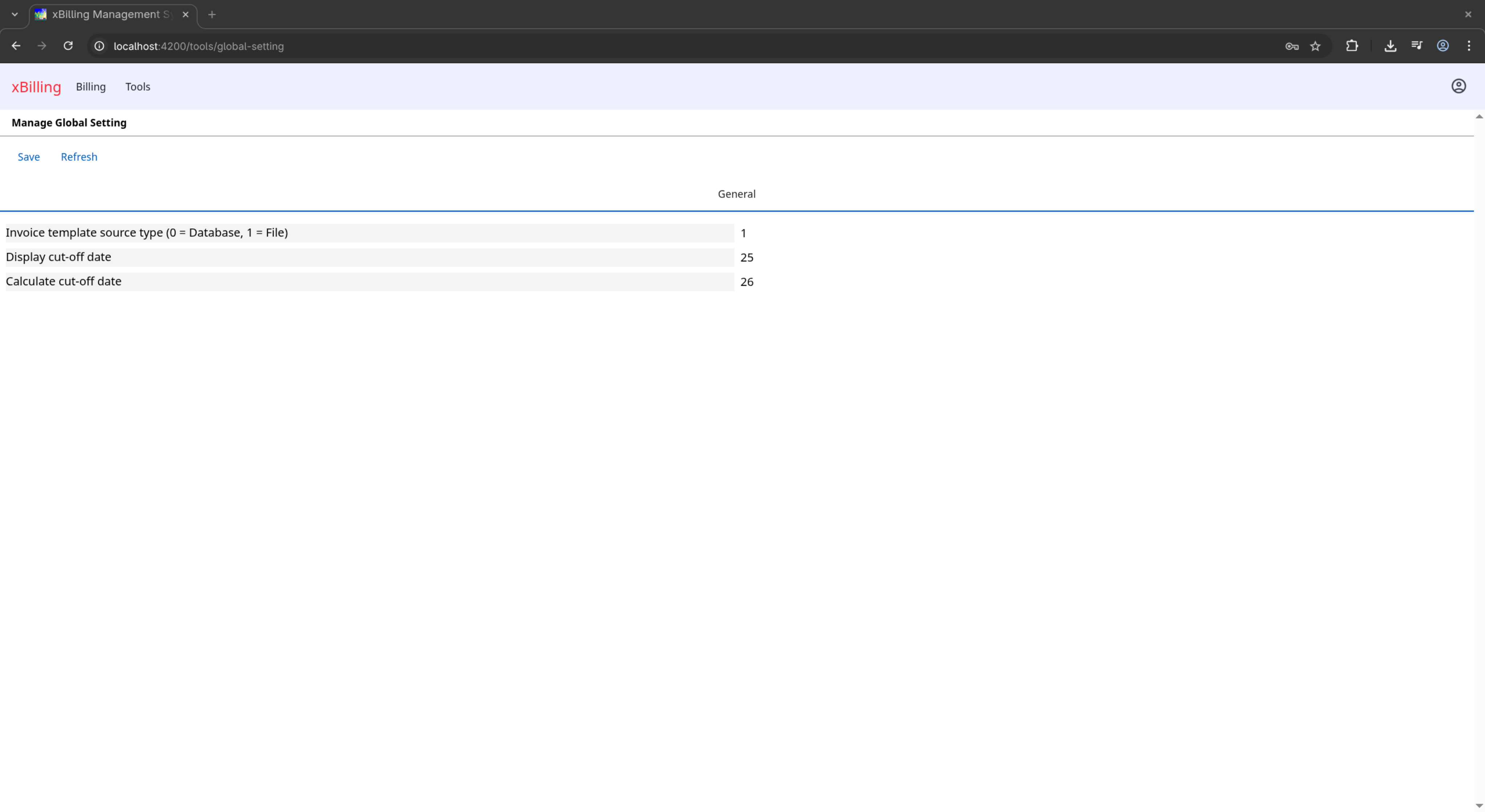
Task: Bookmark this page with the star icon
Action: [1315, 46]
